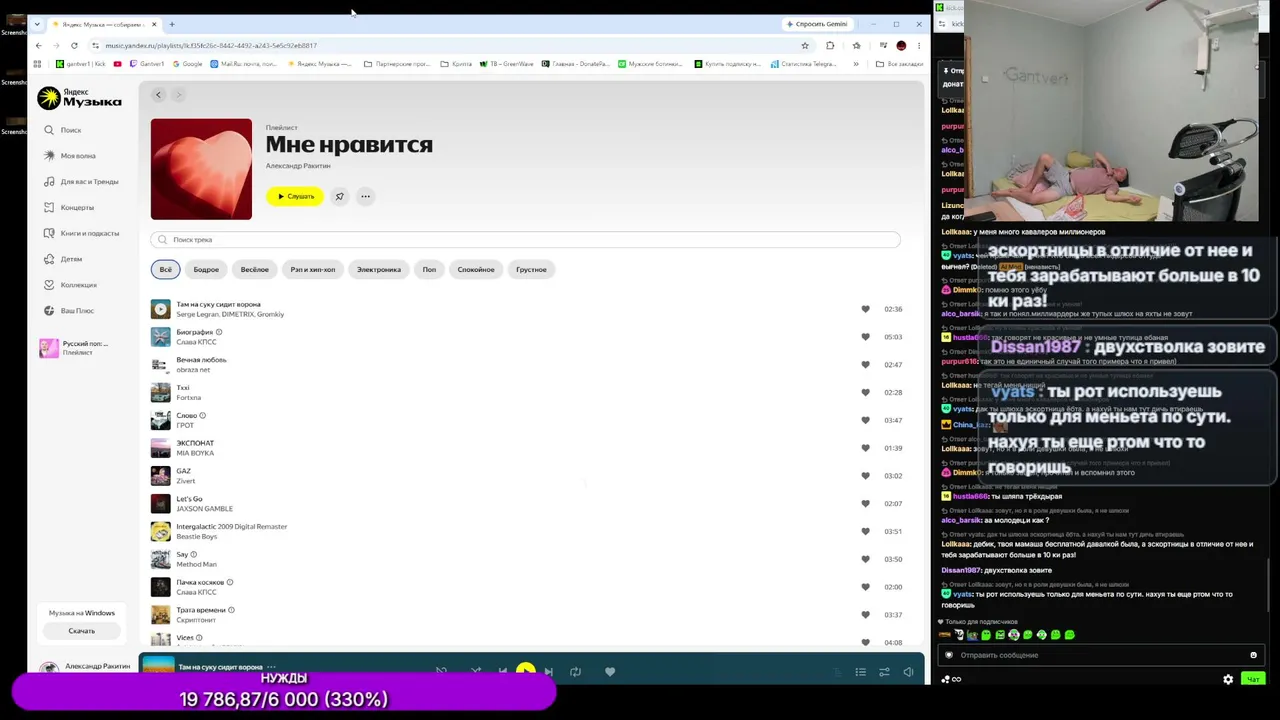
Task: Click the browser address bar
Action: [x=450, y=45]
